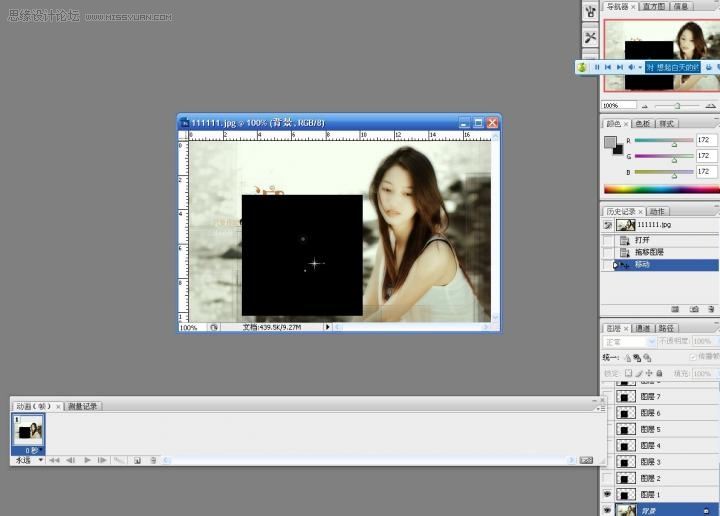720x516 pixels.
Task: Click the lock position move icon
Action: tap(649, 373)
